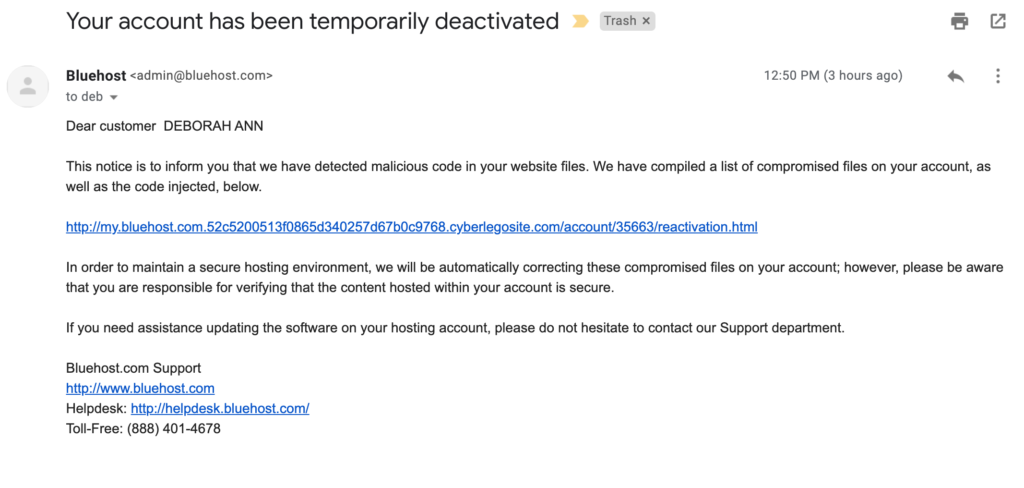Click the sender's profile avatar
This screenshot has height=488, width=1024.
pyautogui.click(x=28, y=86)
